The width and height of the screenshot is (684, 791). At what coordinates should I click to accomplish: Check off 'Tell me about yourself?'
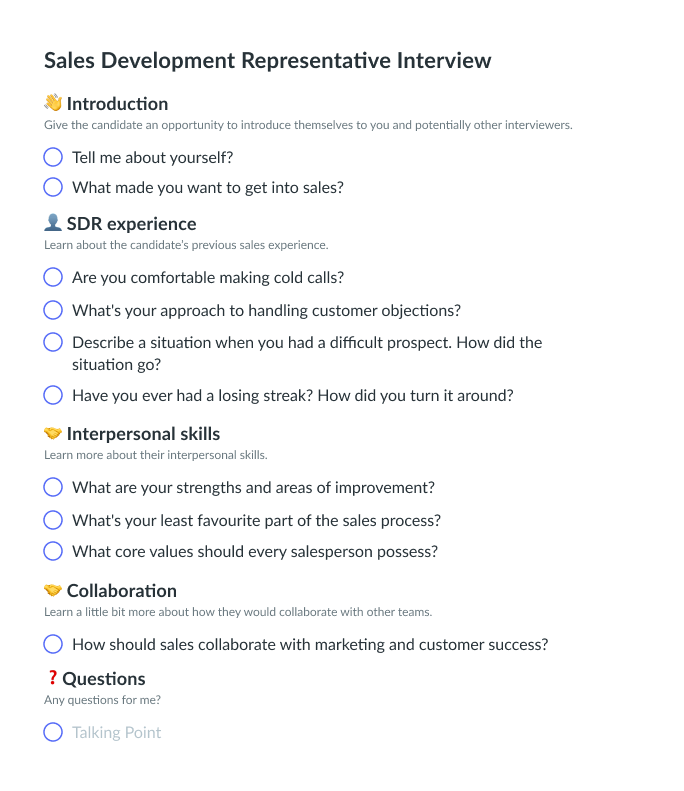(53, 157)
